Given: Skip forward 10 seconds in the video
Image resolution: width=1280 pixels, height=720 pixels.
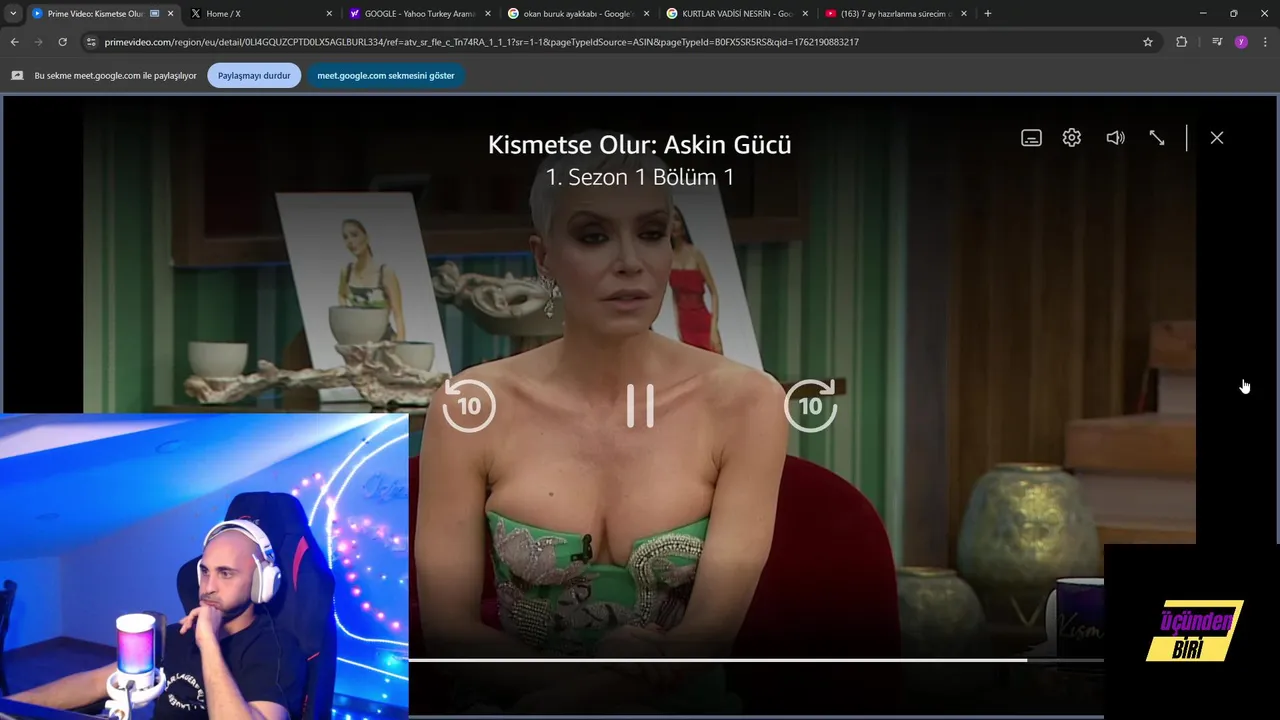Looking at the screenshot, I should coord(810,405).
